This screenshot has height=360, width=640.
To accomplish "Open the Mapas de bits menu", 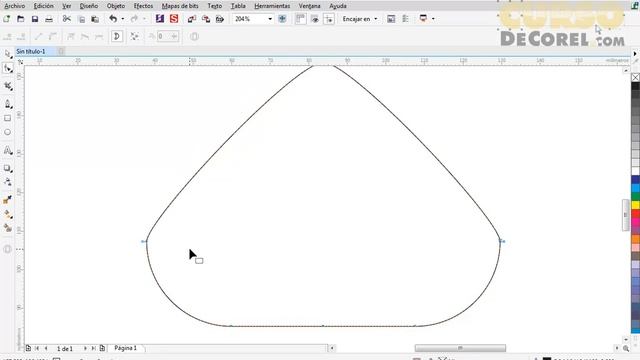I will [180, 6].
